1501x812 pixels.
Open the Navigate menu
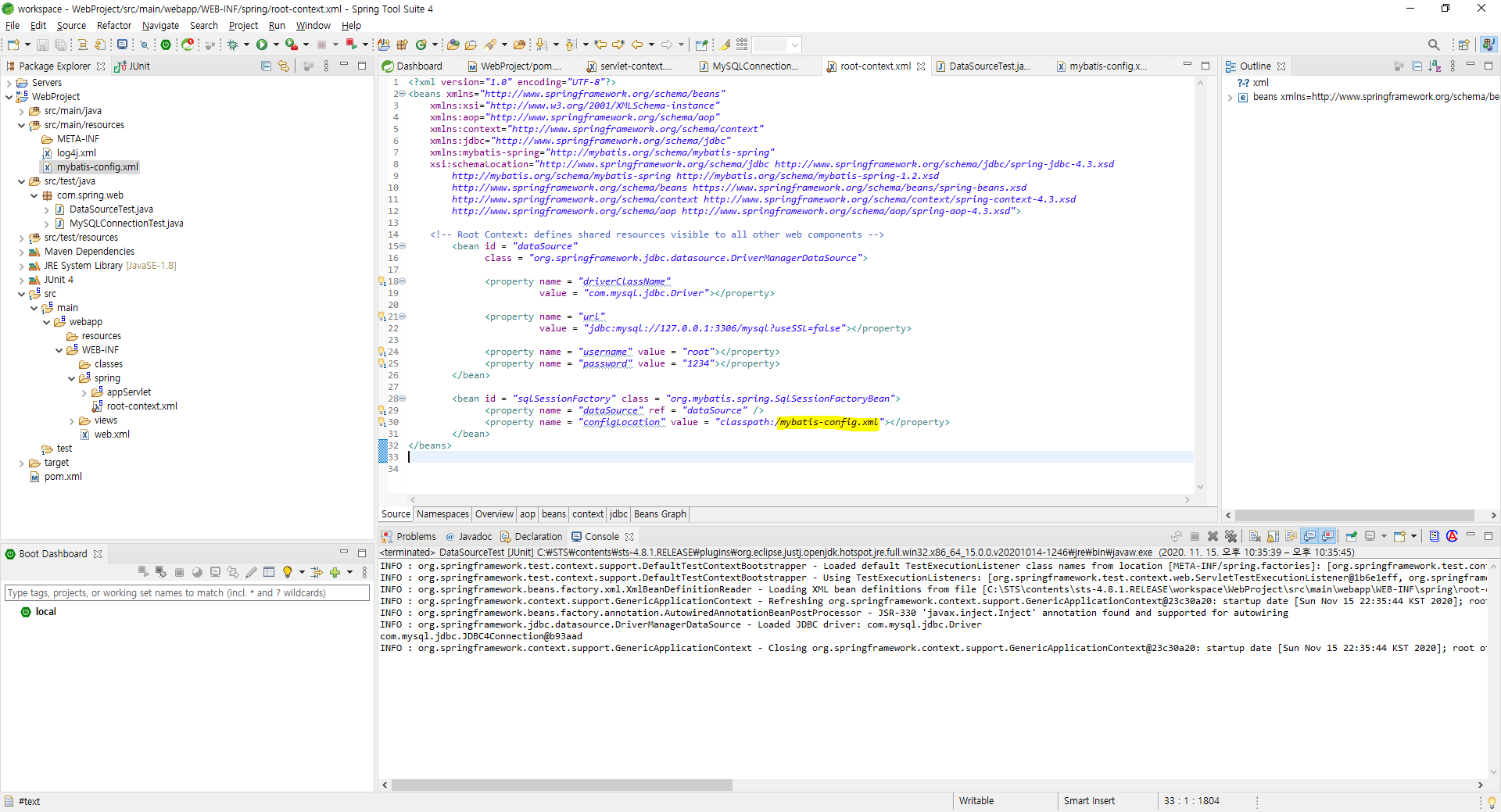coord(160,26)
